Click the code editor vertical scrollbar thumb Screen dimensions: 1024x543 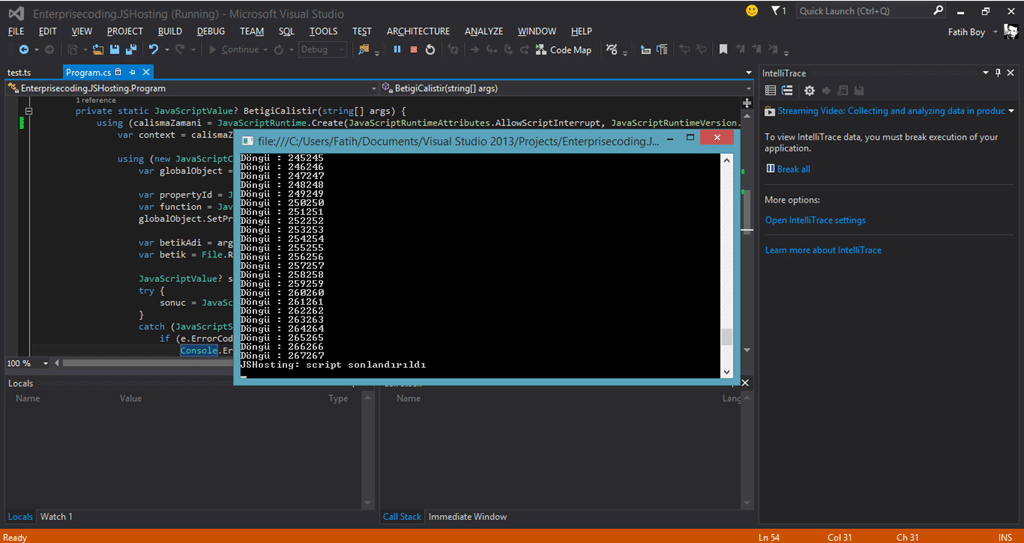pos(747,210)
